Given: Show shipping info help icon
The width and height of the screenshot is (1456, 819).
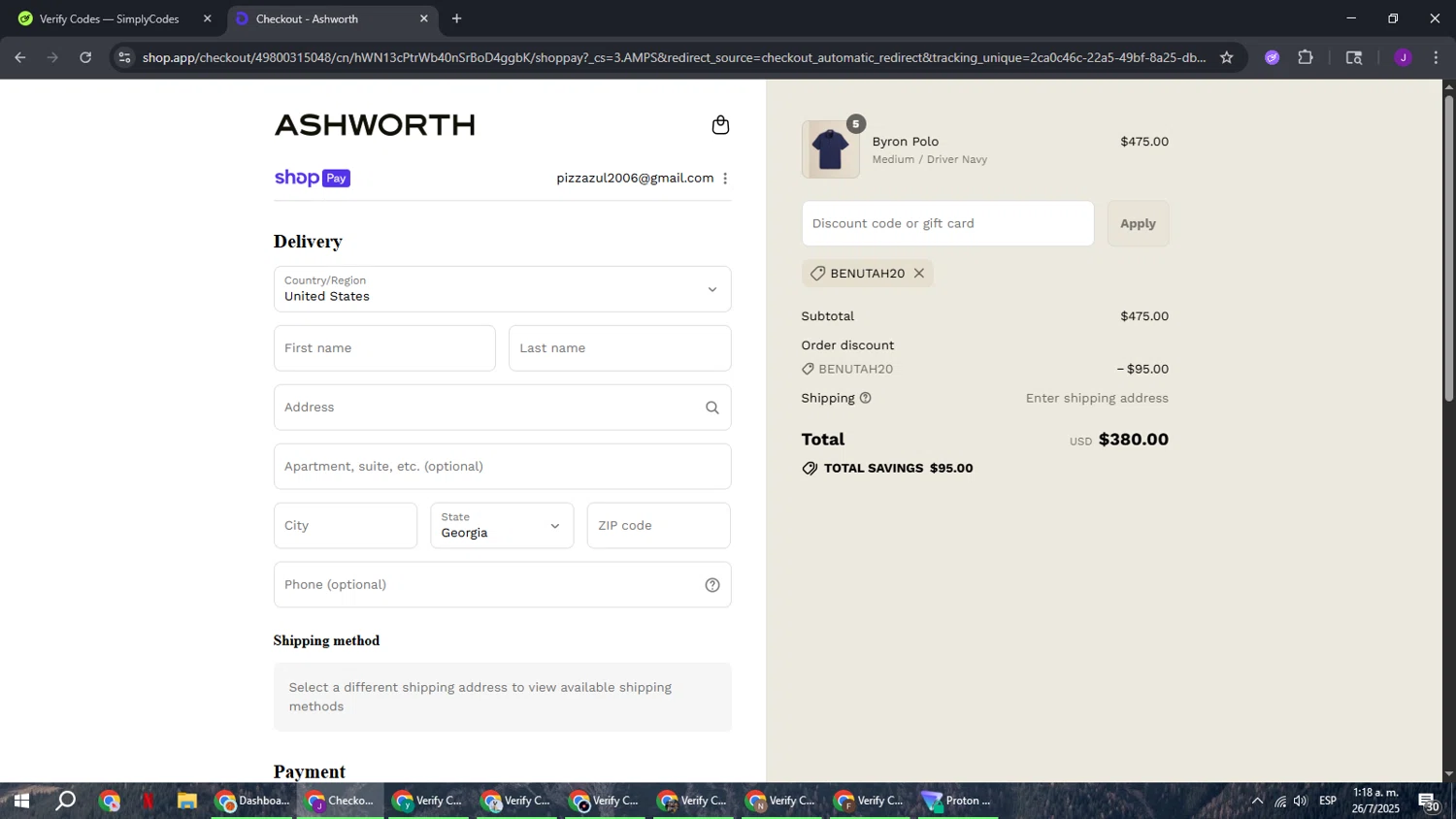Looking at the screenshot, I should [x=866, y=398].
